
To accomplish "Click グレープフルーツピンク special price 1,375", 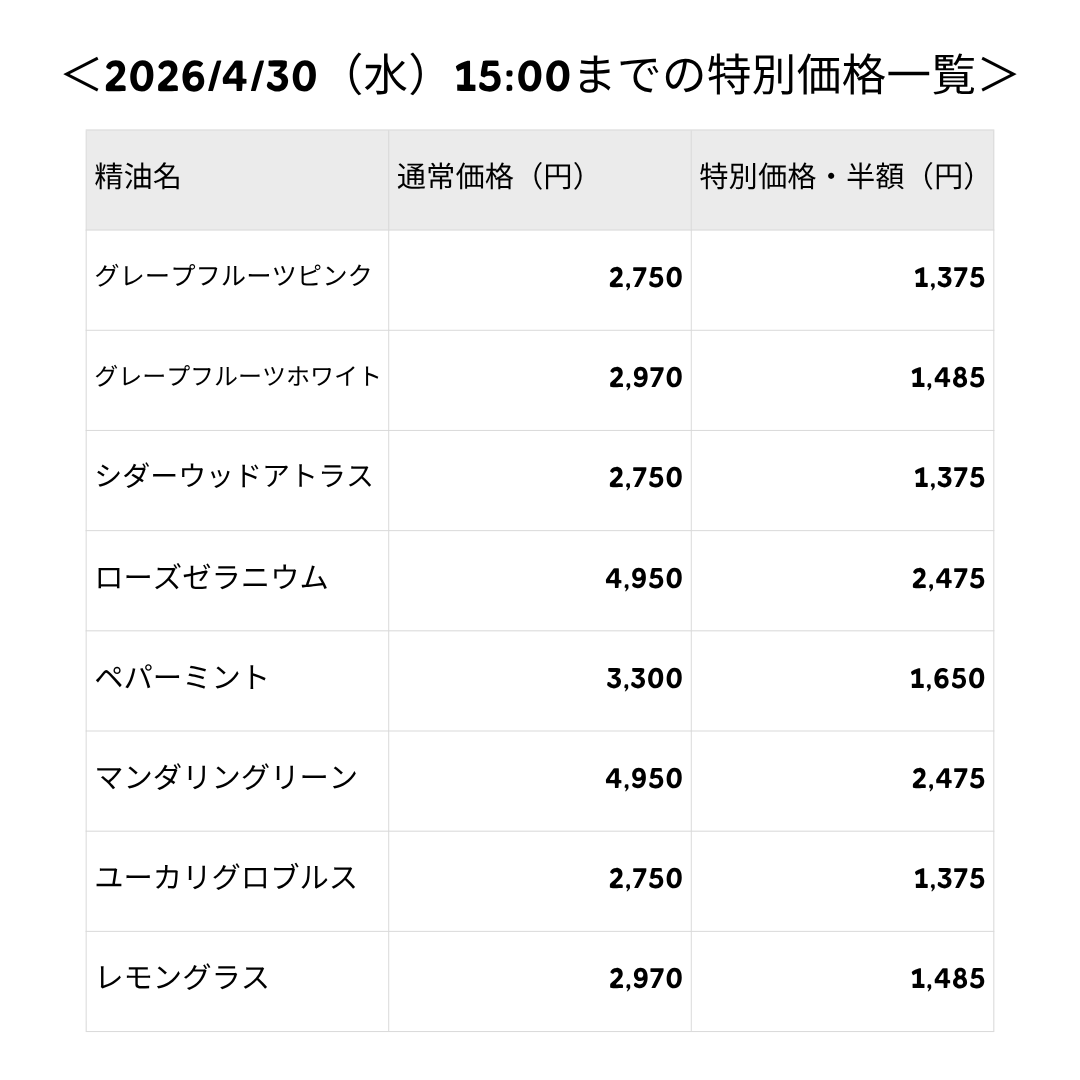I will (948, 278).
